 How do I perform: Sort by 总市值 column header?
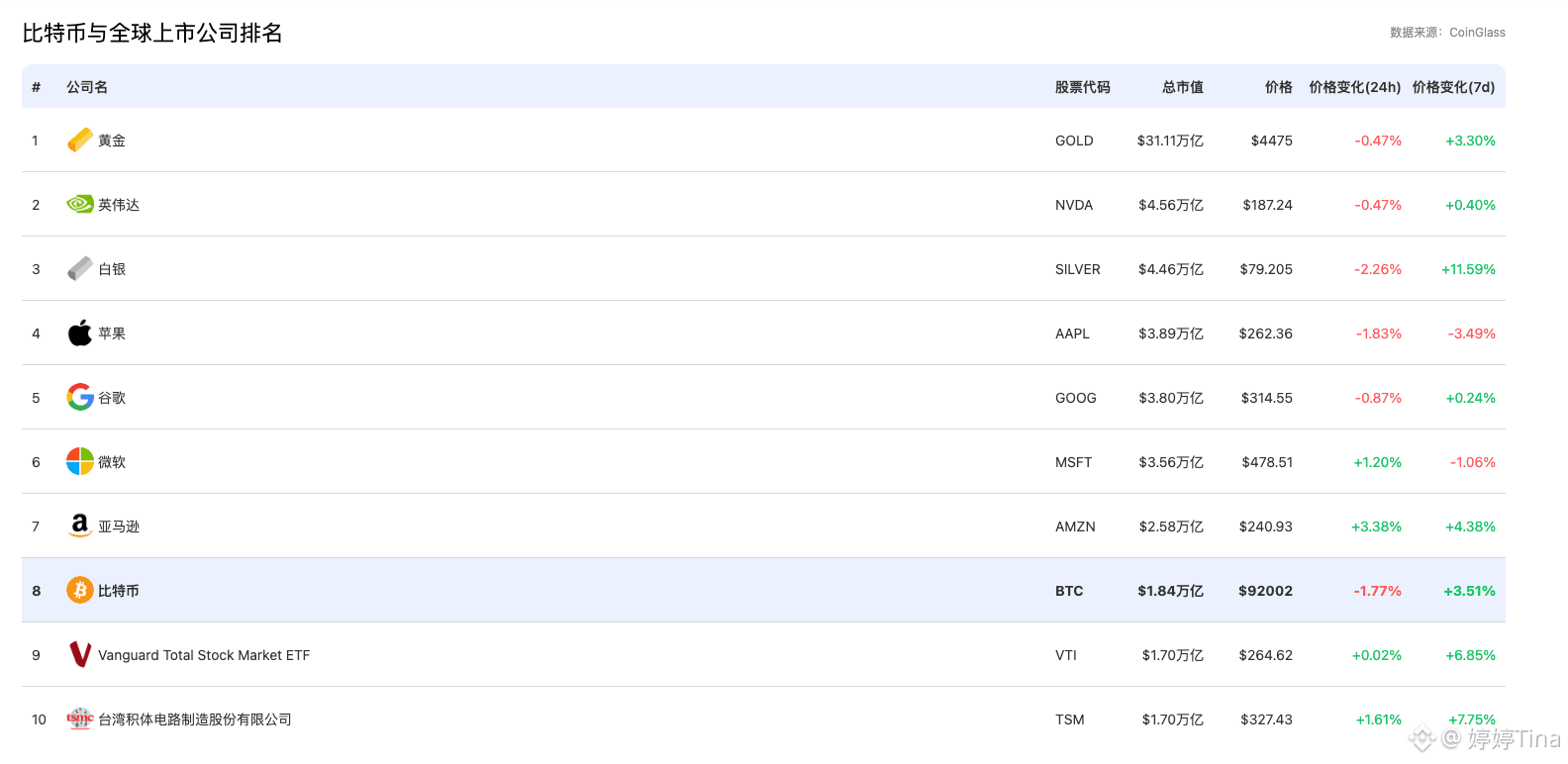pyautogui.click(x=1182, y=87)
